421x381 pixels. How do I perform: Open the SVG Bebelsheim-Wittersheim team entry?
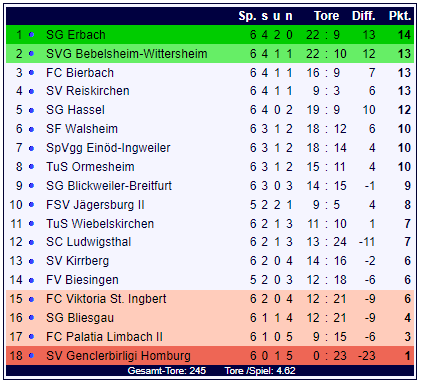click(x=127, y=54)
